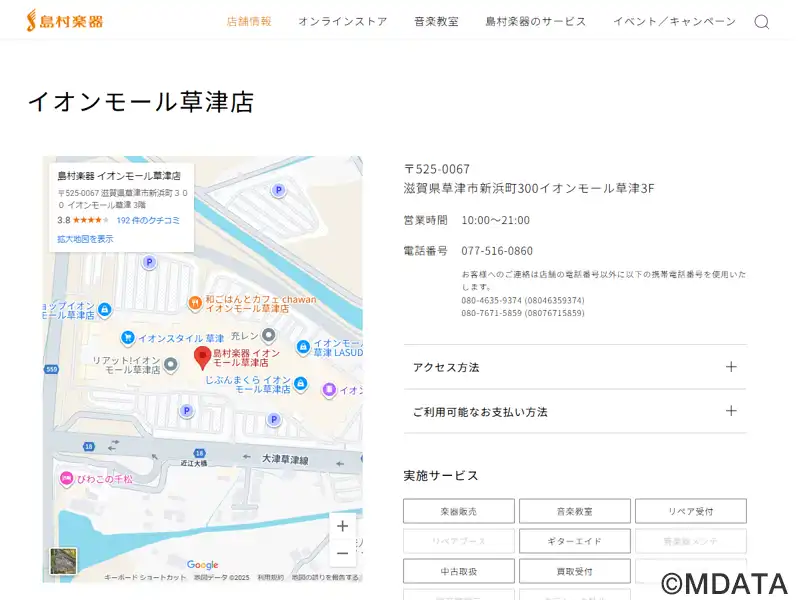Open the 島村楽器のサービス navigation item
This screenshot has height=600, width=800.
tap(536, 21)
